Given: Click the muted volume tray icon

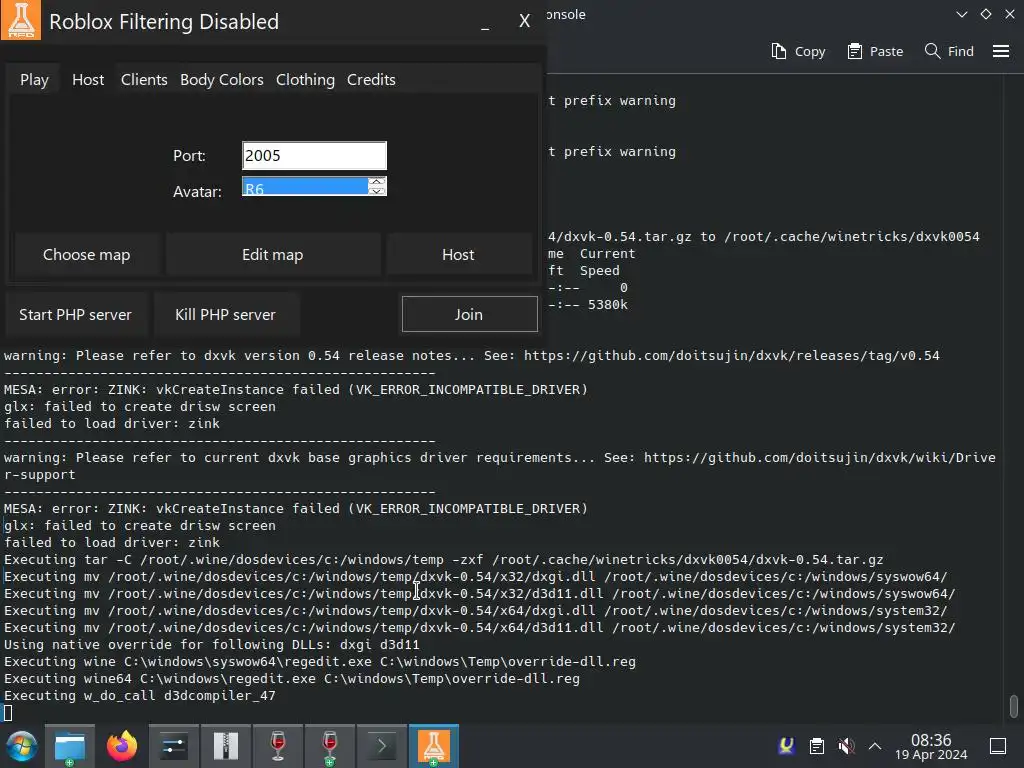Looking at the screenshot, I should tap(846, 746).
